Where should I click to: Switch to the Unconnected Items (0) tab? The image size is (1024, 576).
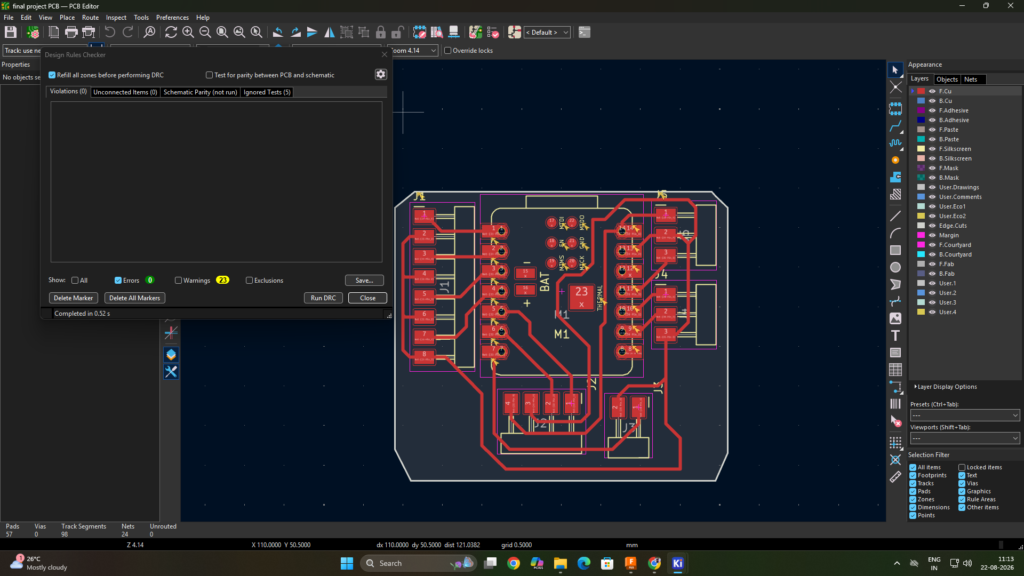[x=125, y=92]
